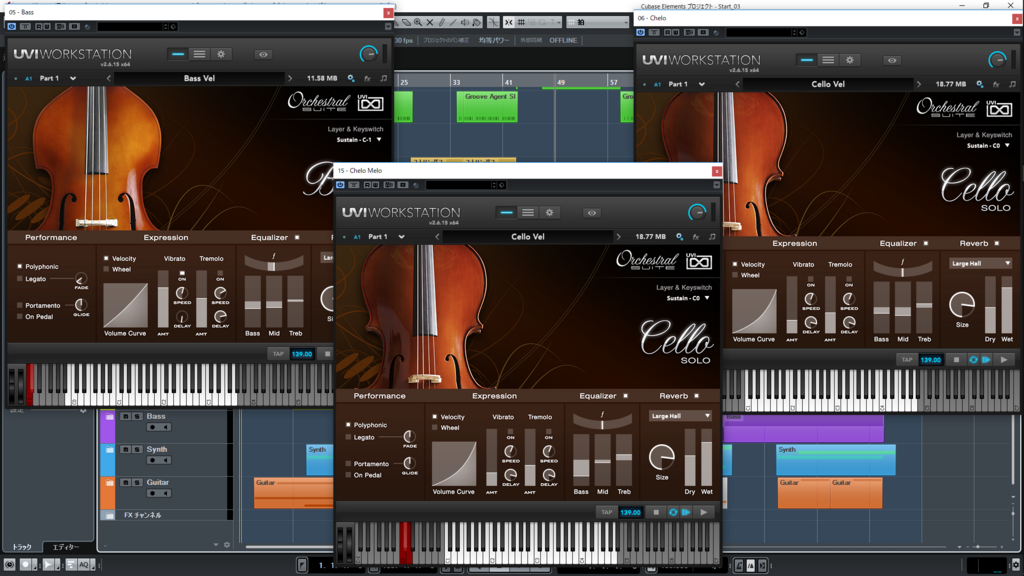The height and width of the screenshot is (576, 1024).
Task: Click fx icon in Bass window
Action: click(x=368, y=78)
